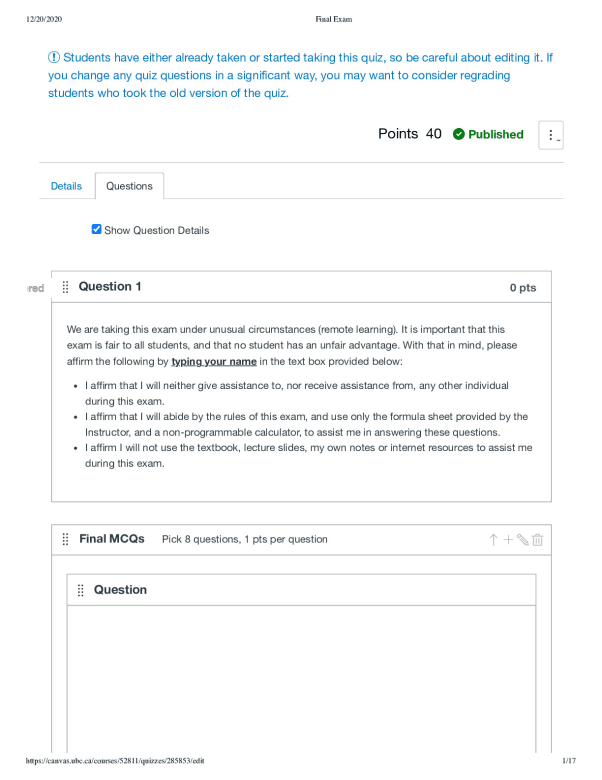Grab the Question 1 drag handle

pyautogui.click(x=65, y=287)
